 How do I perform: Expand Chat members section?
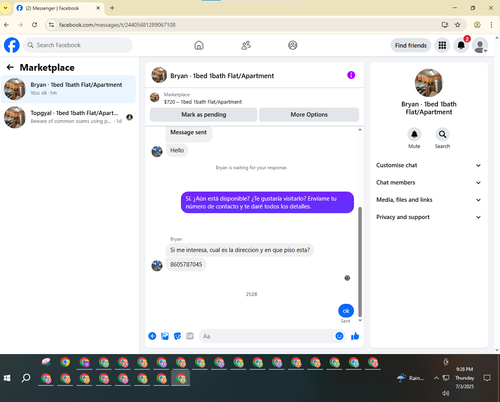pyautogui.click(x=429, y=183)
